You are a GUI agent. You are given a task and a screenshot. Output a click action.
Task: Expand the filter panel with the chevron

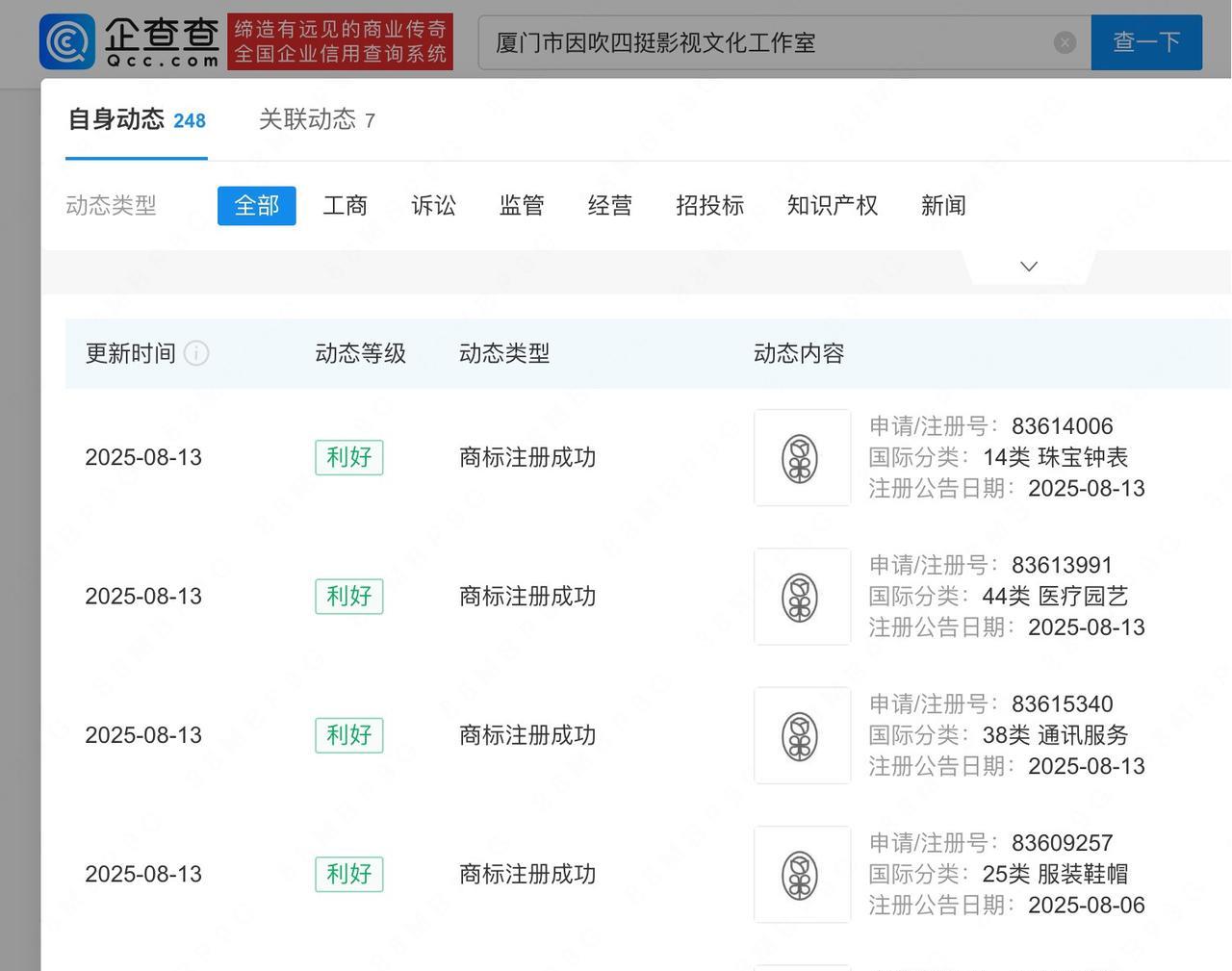coord(1028,267)
